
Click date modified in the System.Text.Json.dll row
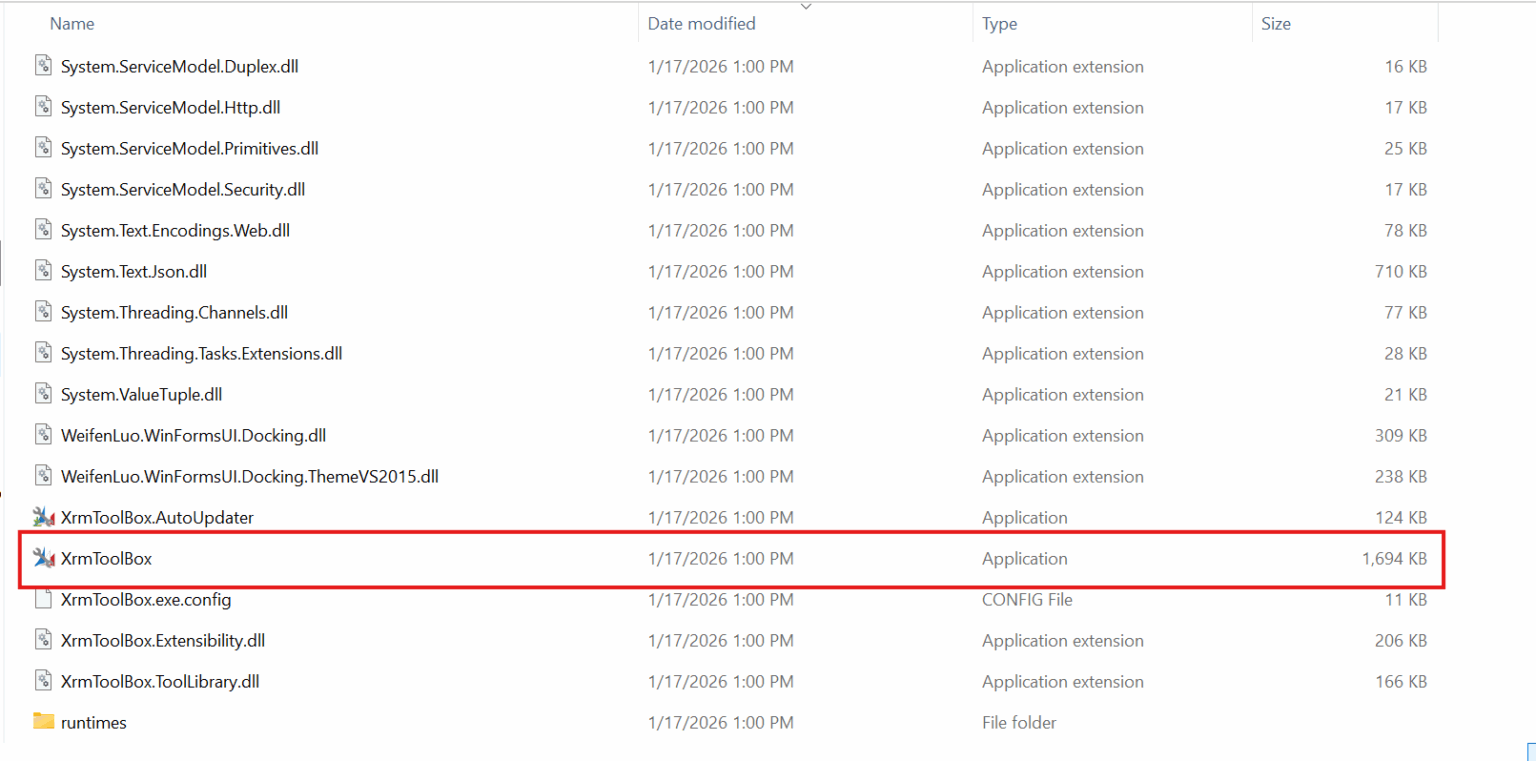coord(721,271)
